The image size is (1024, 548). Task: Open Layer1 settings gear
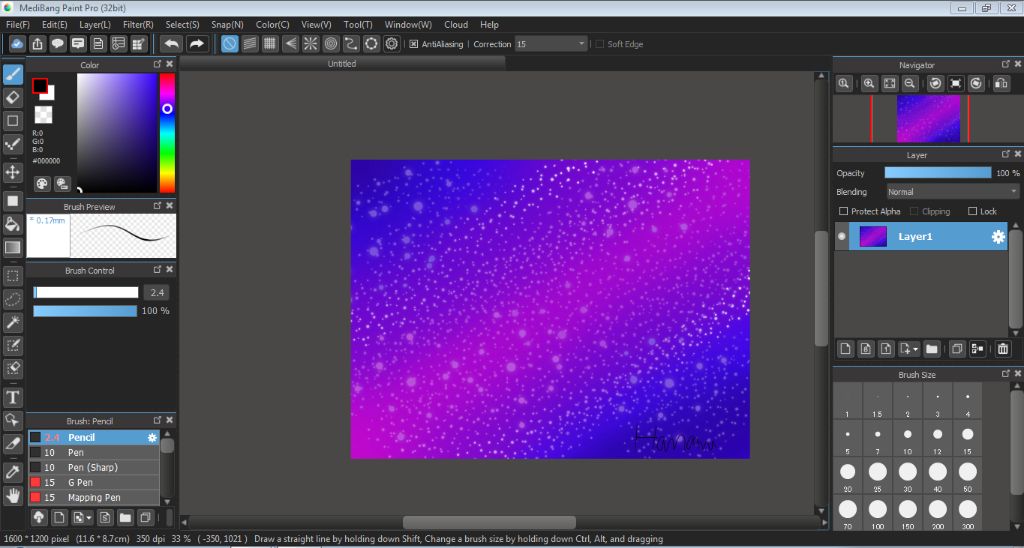(x=998, y=236)
